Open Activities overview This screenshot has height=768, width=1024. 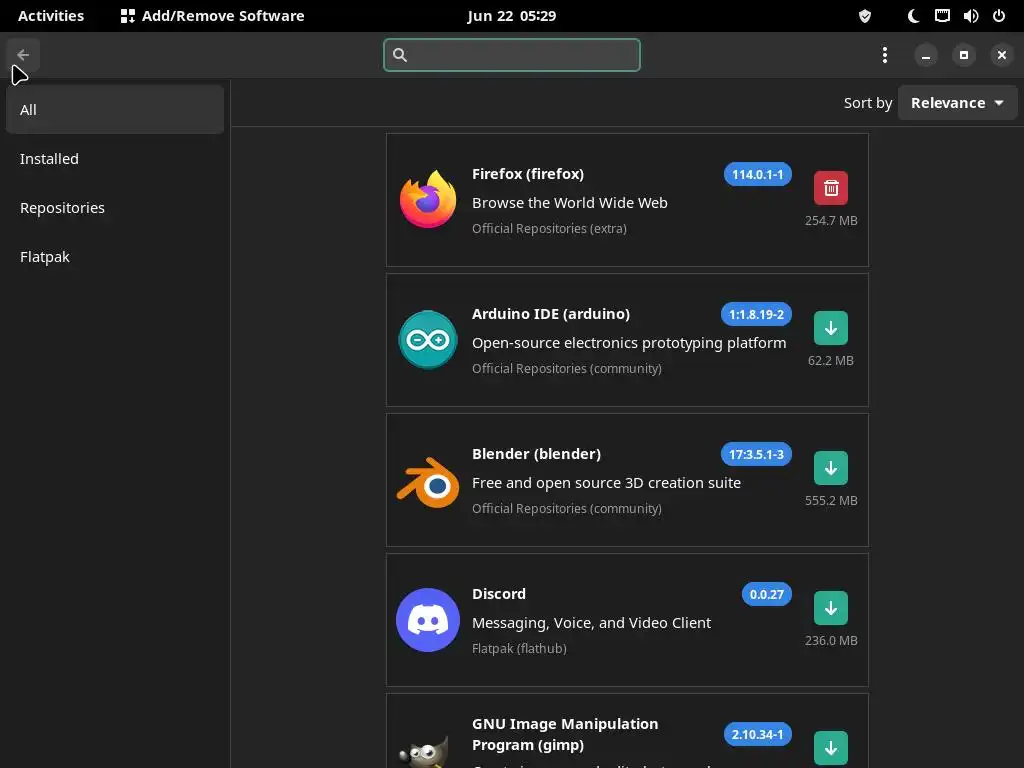click(x=51, y=16)
